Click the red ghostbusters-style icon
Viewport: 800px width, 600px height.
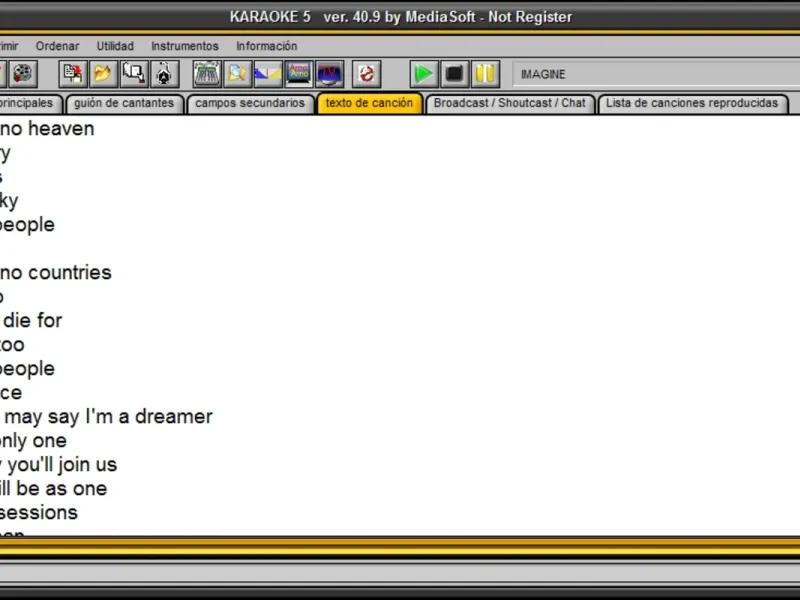pyautogui.click(x=366, y=74)
